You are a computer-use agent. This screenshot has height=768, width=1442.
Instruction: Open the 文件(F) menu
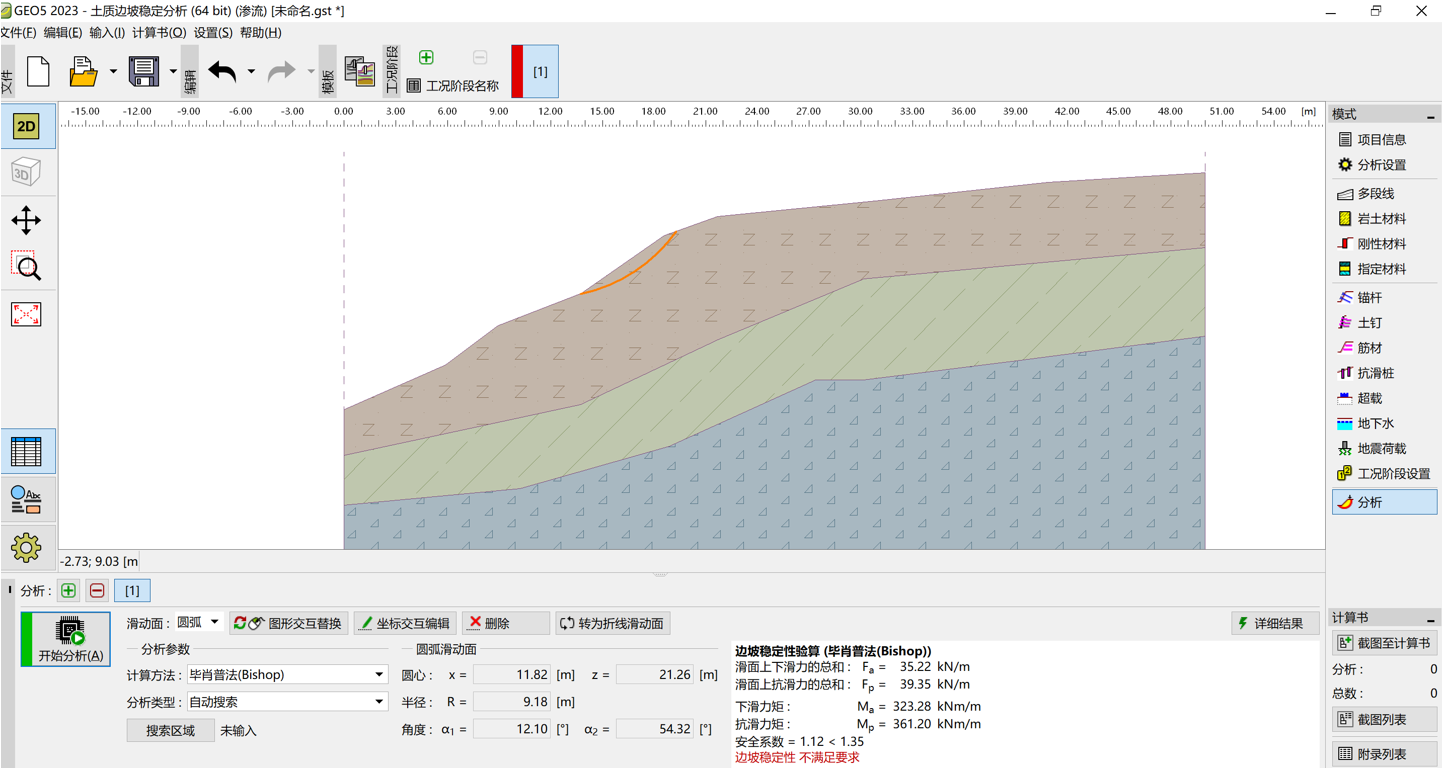(x=18, y=33)
